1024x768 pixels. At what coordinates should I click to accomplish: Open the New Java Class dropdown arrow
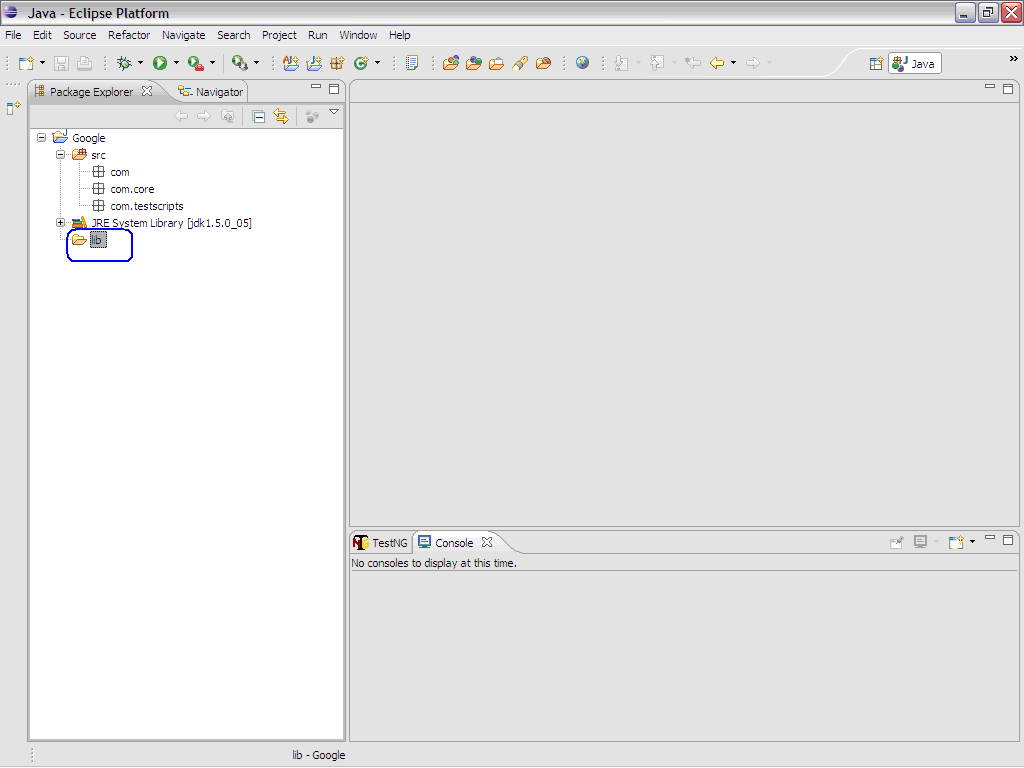pyautogui.click(x=377, y=63)
